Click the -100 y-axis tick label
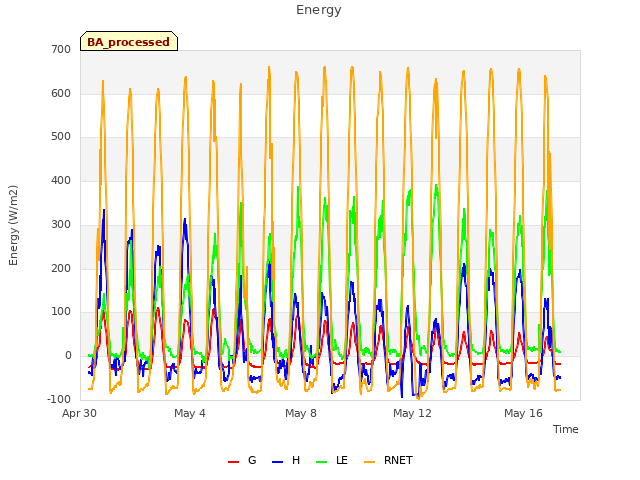 click(59, 399)
